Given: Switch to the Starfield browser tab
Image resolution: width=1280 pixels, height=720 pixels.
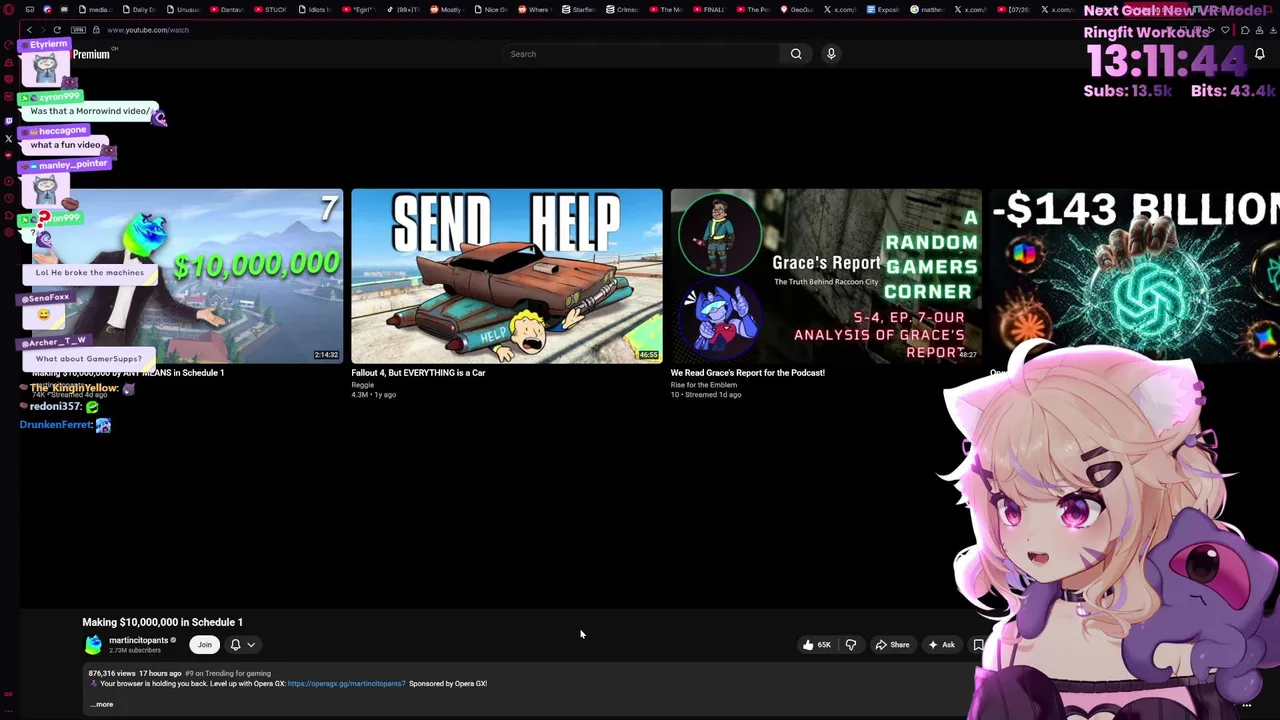Looking at the screenshot, I should [578, 9].
